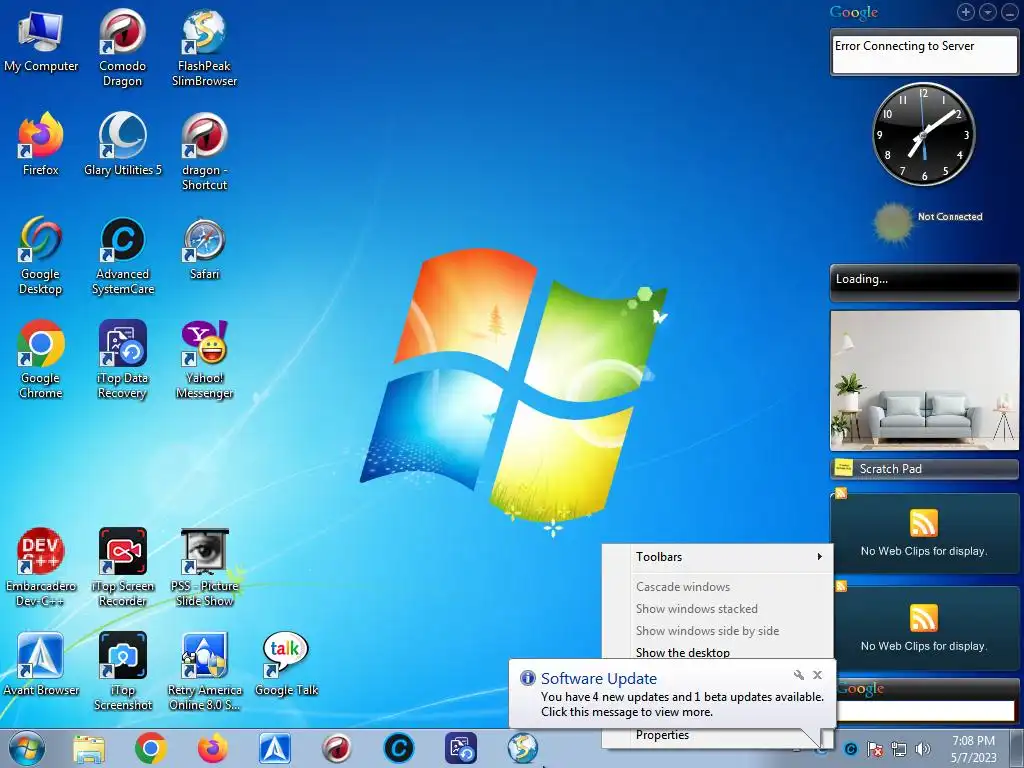Open the Windows Start button
Viewport: 1024px width, 768px height.
click(27, 748)
